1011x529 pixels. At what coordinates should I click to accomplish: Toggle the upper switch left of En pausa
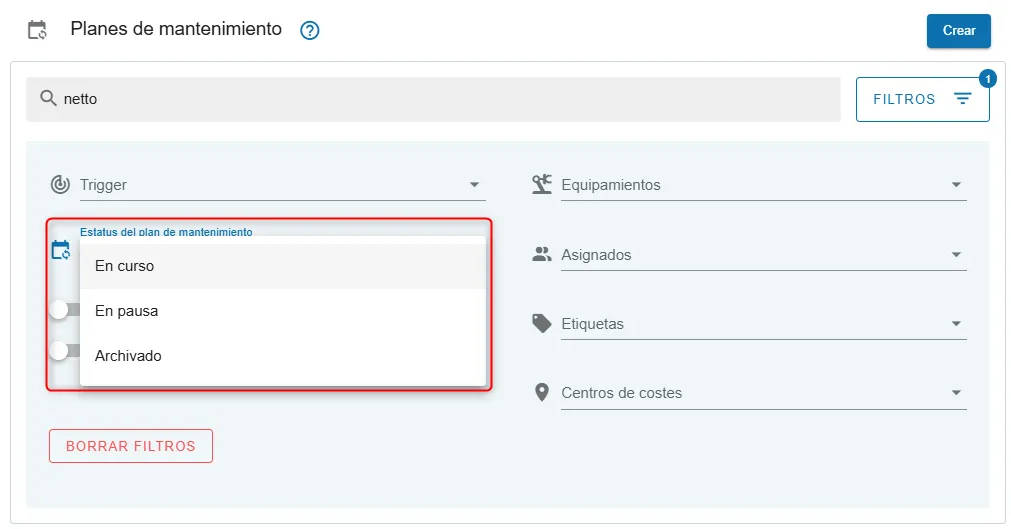[x=62, y=310]
